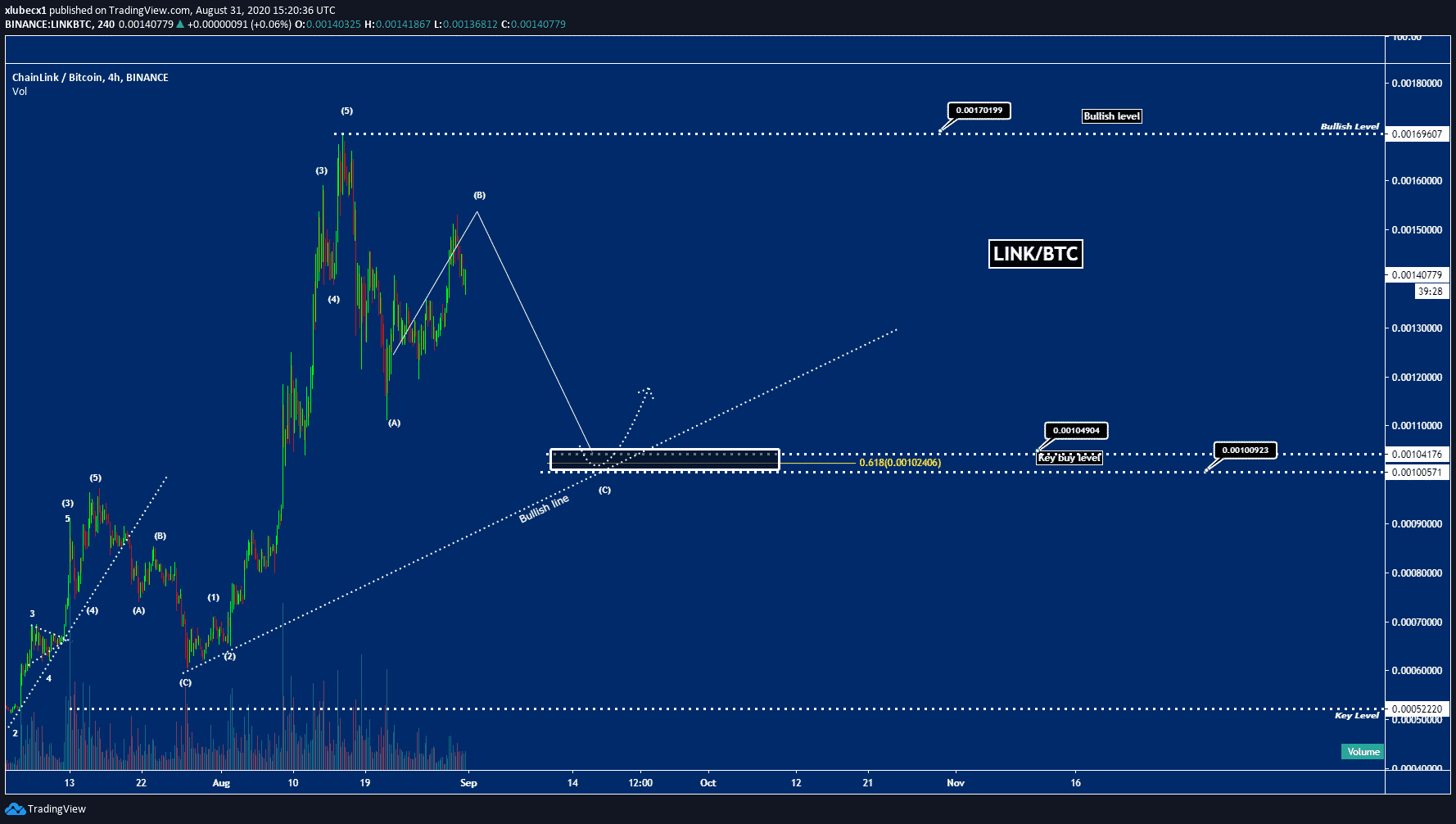Click the ChainLink / Bitcoin chart title
Image resolution: width=1456 pixels, height=824 pixels.
(90, 78)
